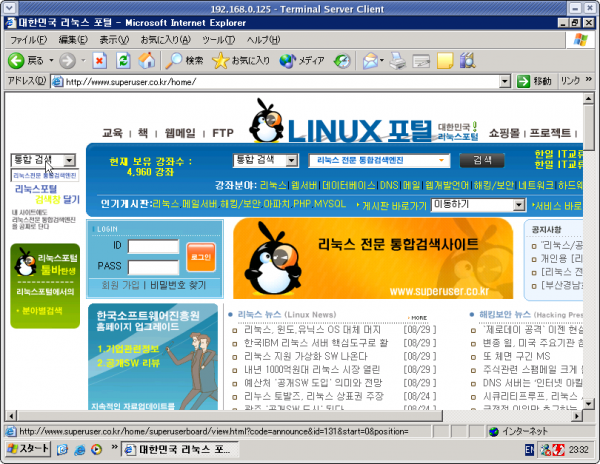Expand address bar URL dropdown
600x464 pixels.
point(505,81)
